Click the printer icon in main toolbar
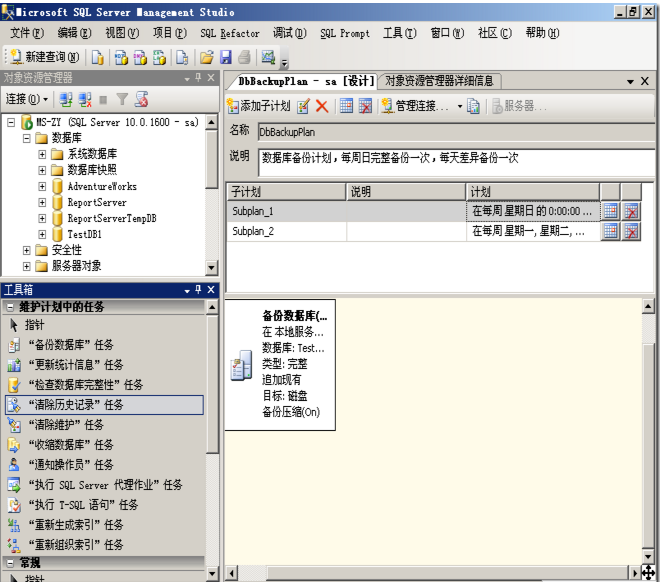660x582 pixels. point(245,57)
